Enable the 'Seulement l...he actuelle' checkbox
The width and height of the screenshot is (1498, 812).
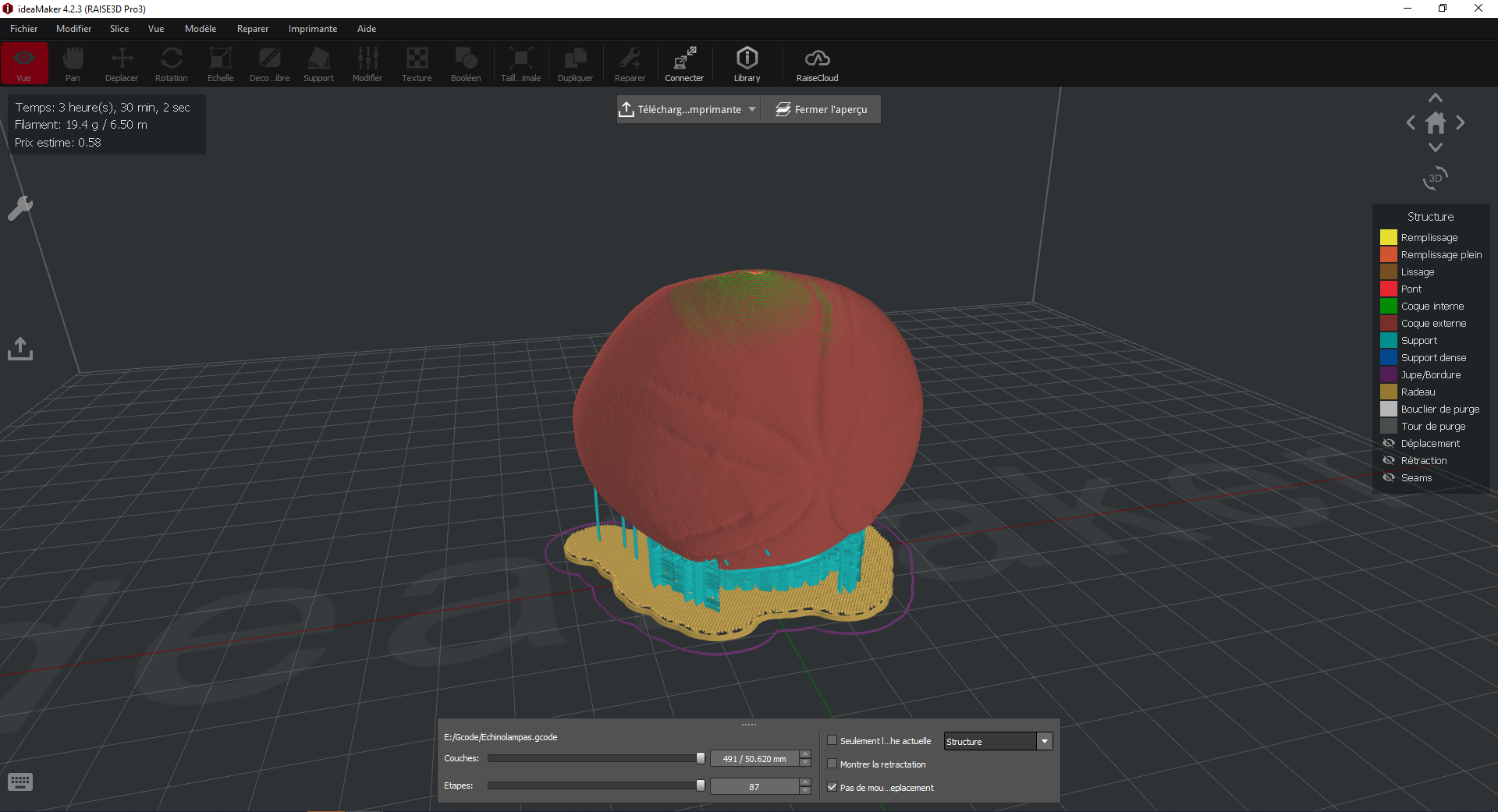tap(832, 740)
